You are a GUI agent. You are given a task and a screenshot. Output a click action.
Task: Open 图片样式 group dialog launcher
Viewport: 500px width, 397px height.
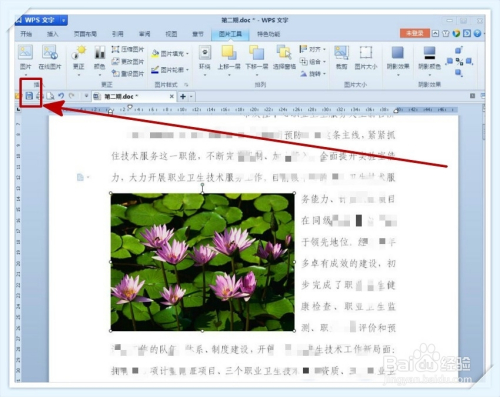tap(186, 85)
